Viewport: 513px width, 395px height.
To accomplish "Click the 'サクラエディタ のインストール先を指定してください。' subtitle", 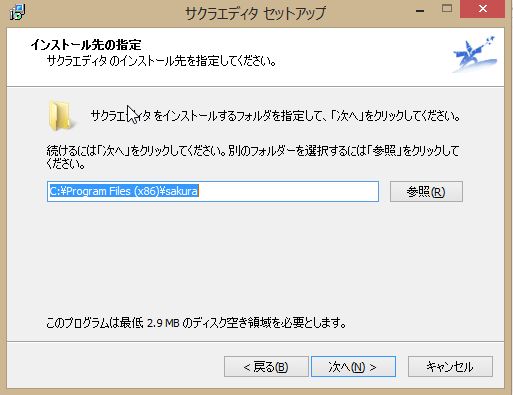I will tap(162, 61).
